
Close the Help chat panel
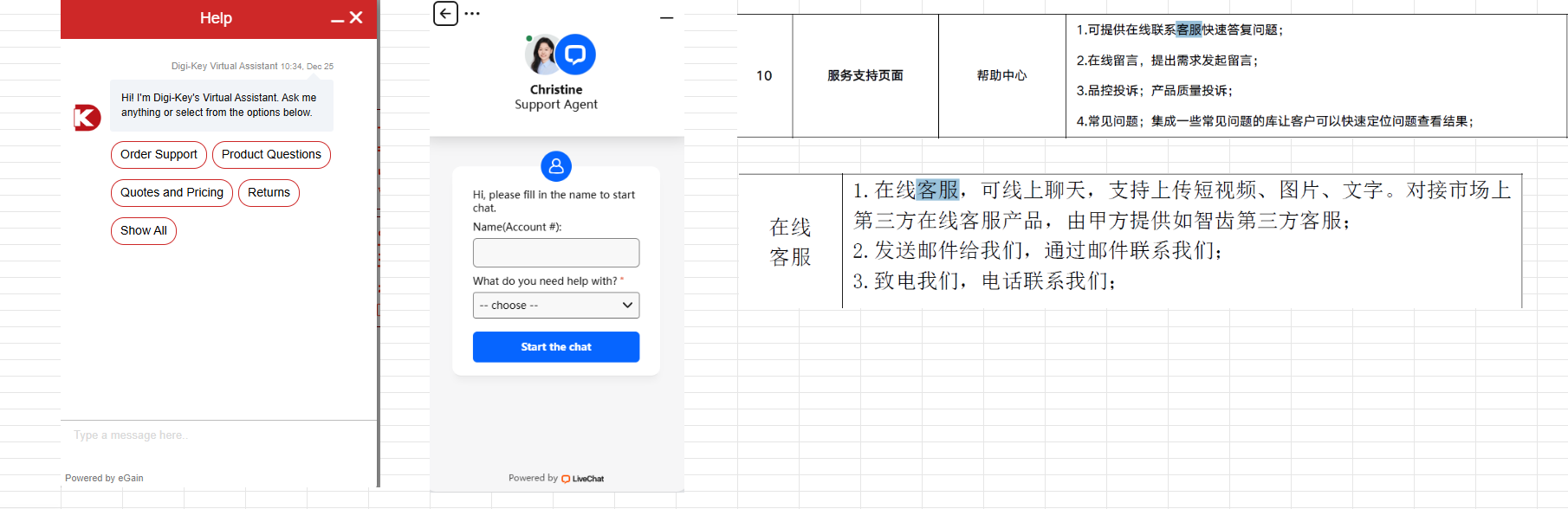click(356, 17)
